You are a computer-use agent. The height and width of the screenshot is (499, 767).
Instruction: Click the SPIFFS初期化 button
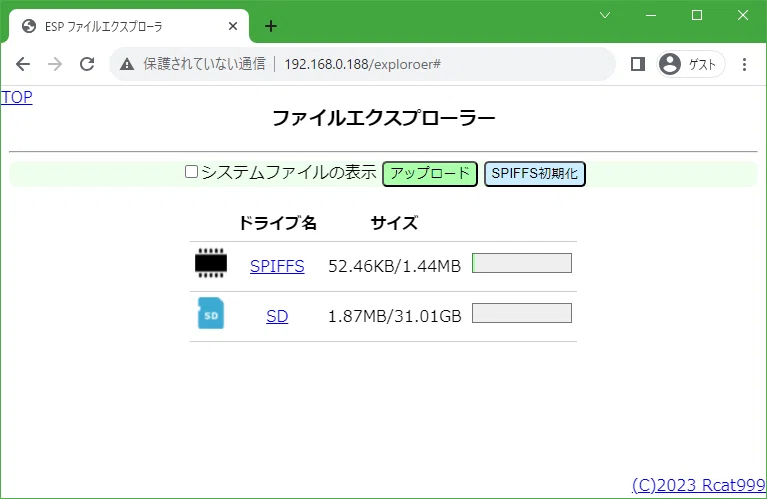click(535, 174)
